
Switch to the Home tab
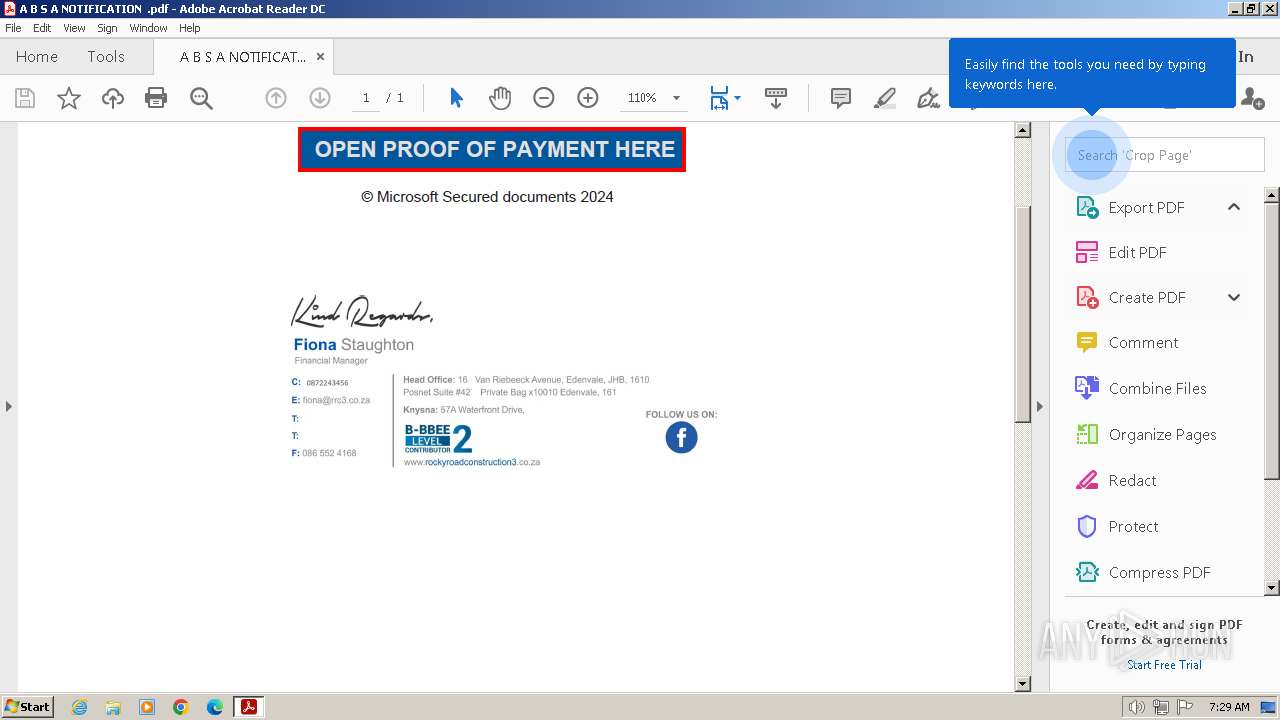tap(37, 57)
